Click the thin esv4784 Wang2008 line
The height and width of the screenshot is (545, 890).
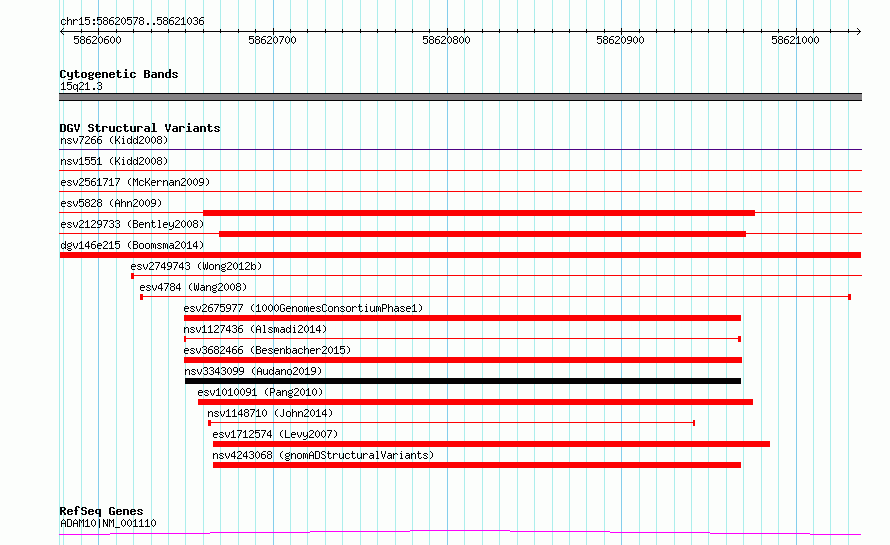coord(496,297)
